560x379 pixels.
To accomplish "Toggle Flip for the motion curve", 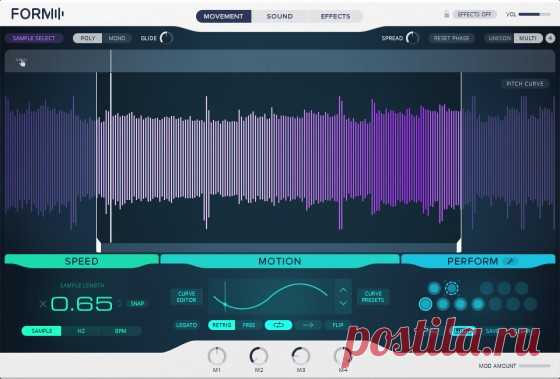I will (338, 325).
